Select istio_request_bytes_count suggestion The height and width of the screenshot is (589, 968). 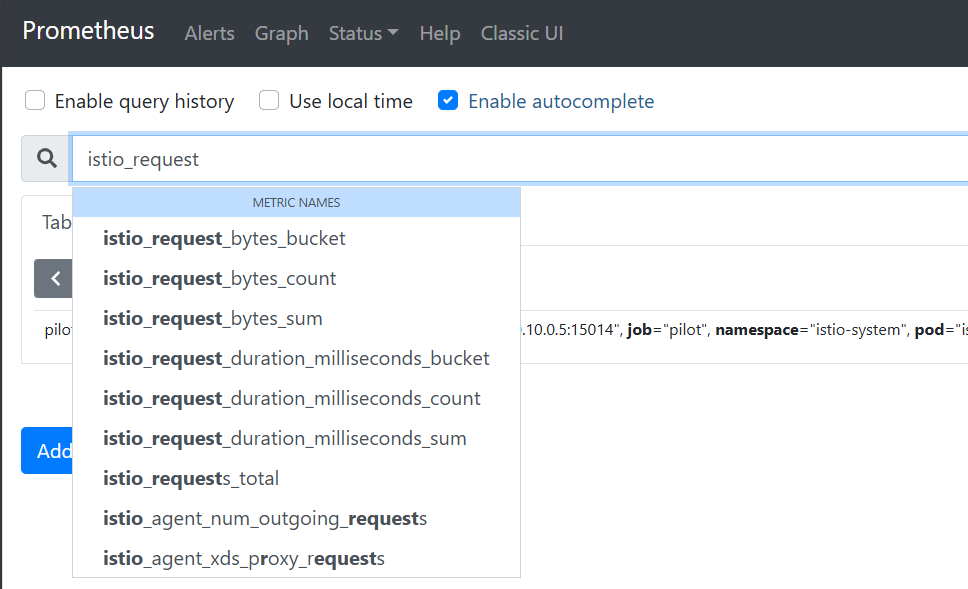(x=296, y=278)
